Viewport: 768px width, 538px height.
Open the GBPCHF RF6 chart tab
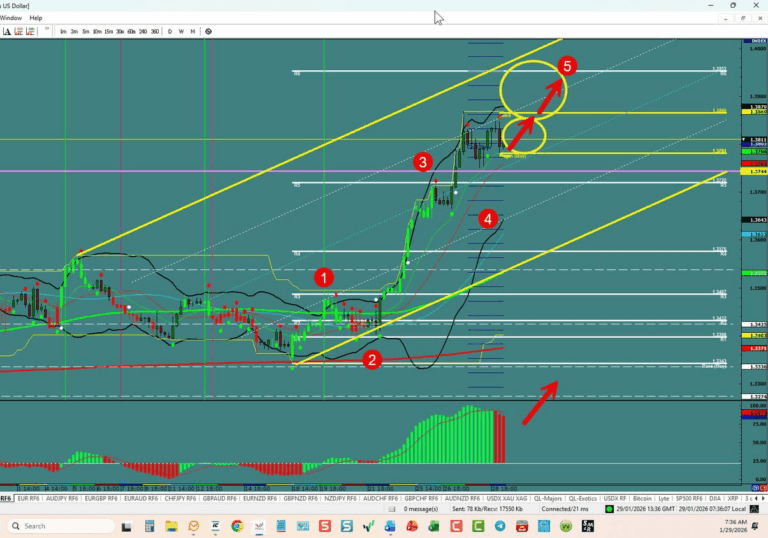point(421,498)
